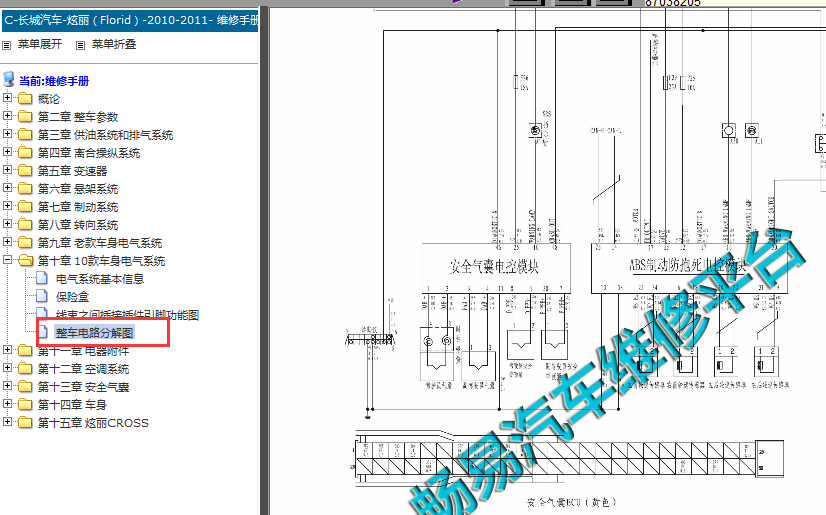The image size is (826, 515).
Task: Click the folder icon for 第二章 整车参数
Action: 25,116
